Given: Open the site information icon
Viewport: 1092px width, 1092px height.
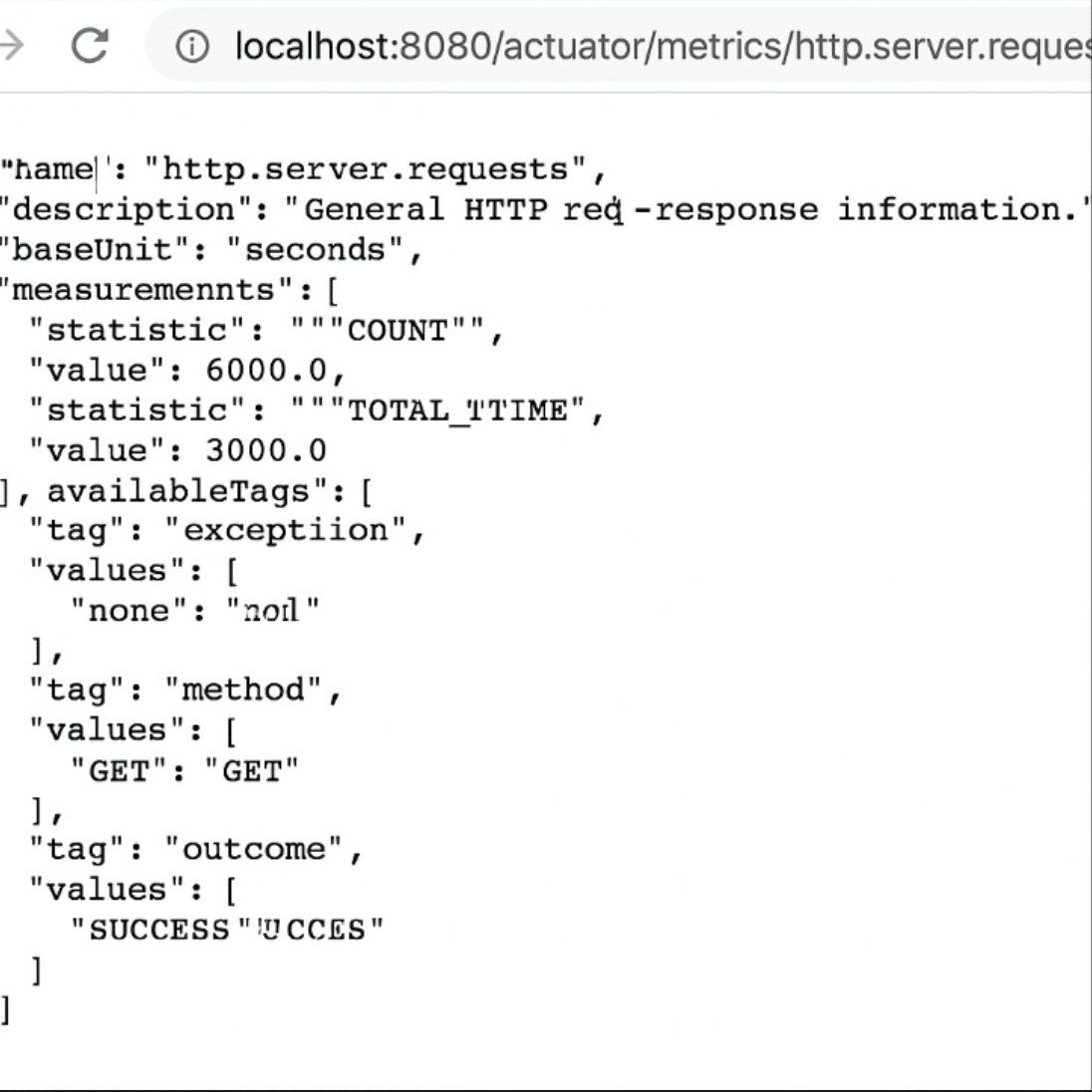Looking at the screenshot, I should pyautogui.click(x=191, y=46).
